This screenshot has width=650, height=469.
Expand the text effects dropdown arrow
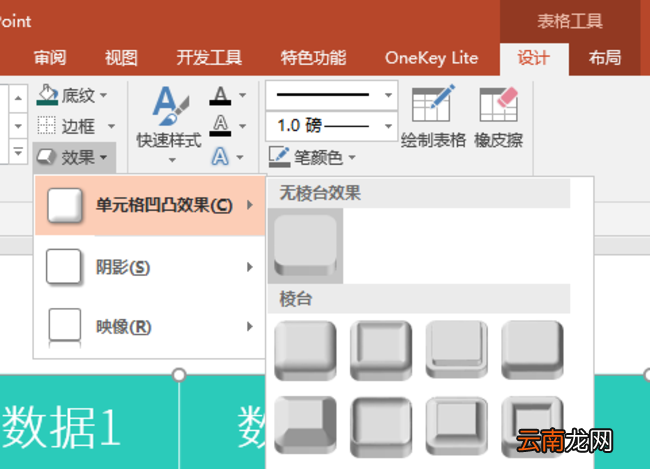click(240, 157)
